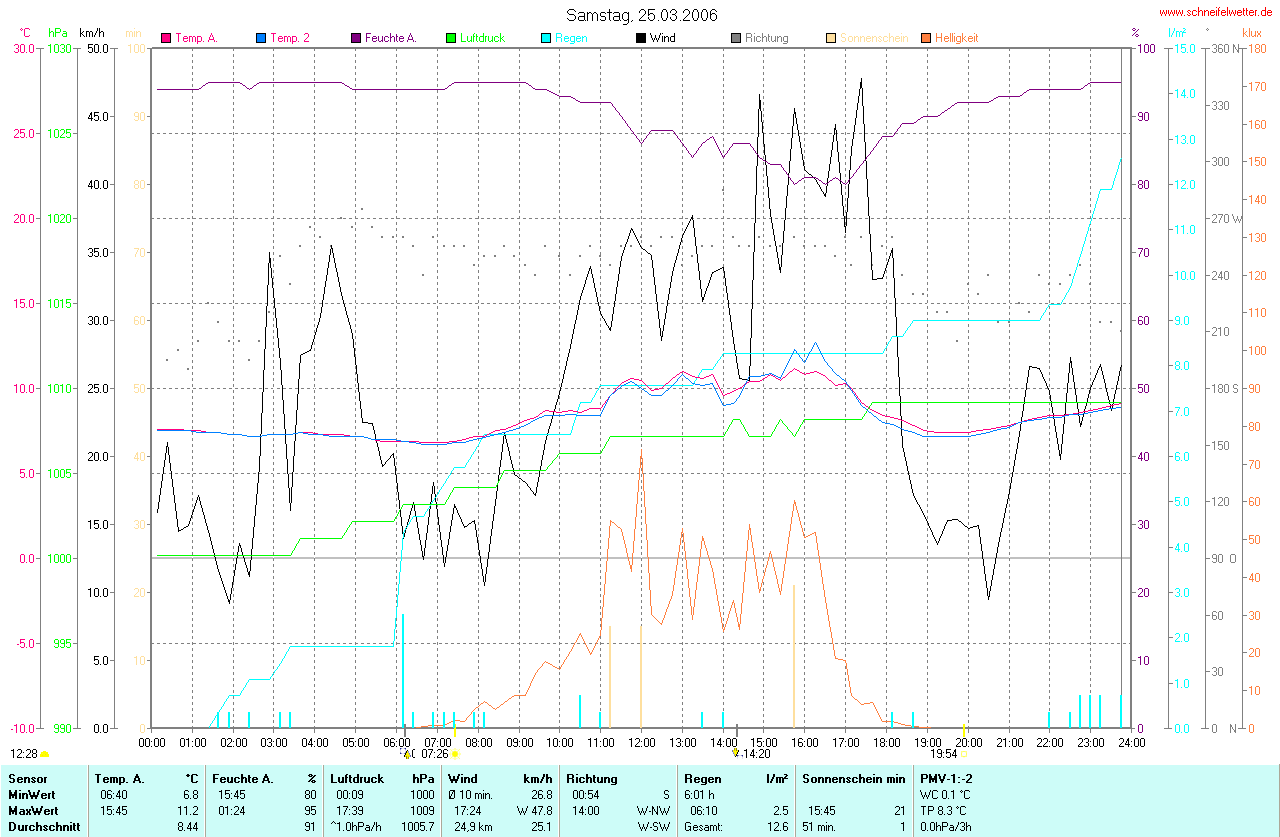Select the Temp. A. legend label
Viewport: 1280px width, 837px height.
point(196,38)
